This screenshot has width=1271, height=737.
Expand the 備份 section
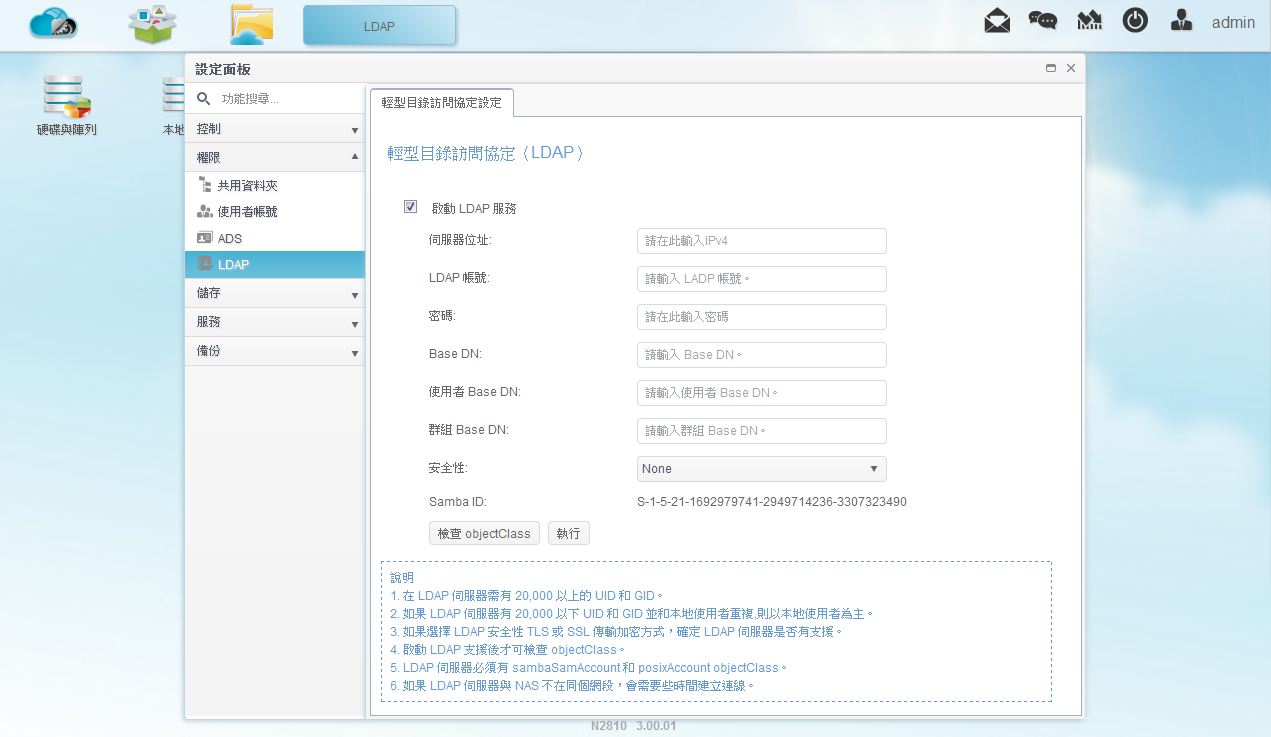[275, 352]
